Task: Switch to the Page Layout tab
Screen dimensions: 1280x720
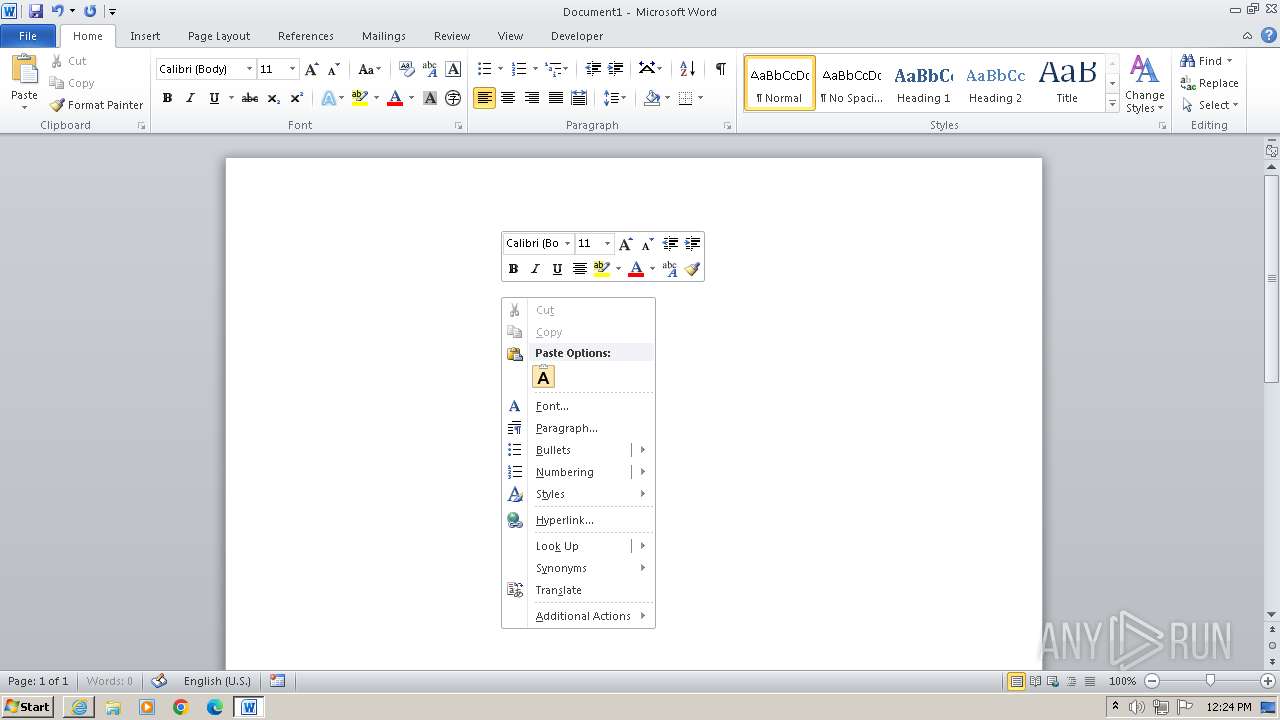Action: (219, 36)
